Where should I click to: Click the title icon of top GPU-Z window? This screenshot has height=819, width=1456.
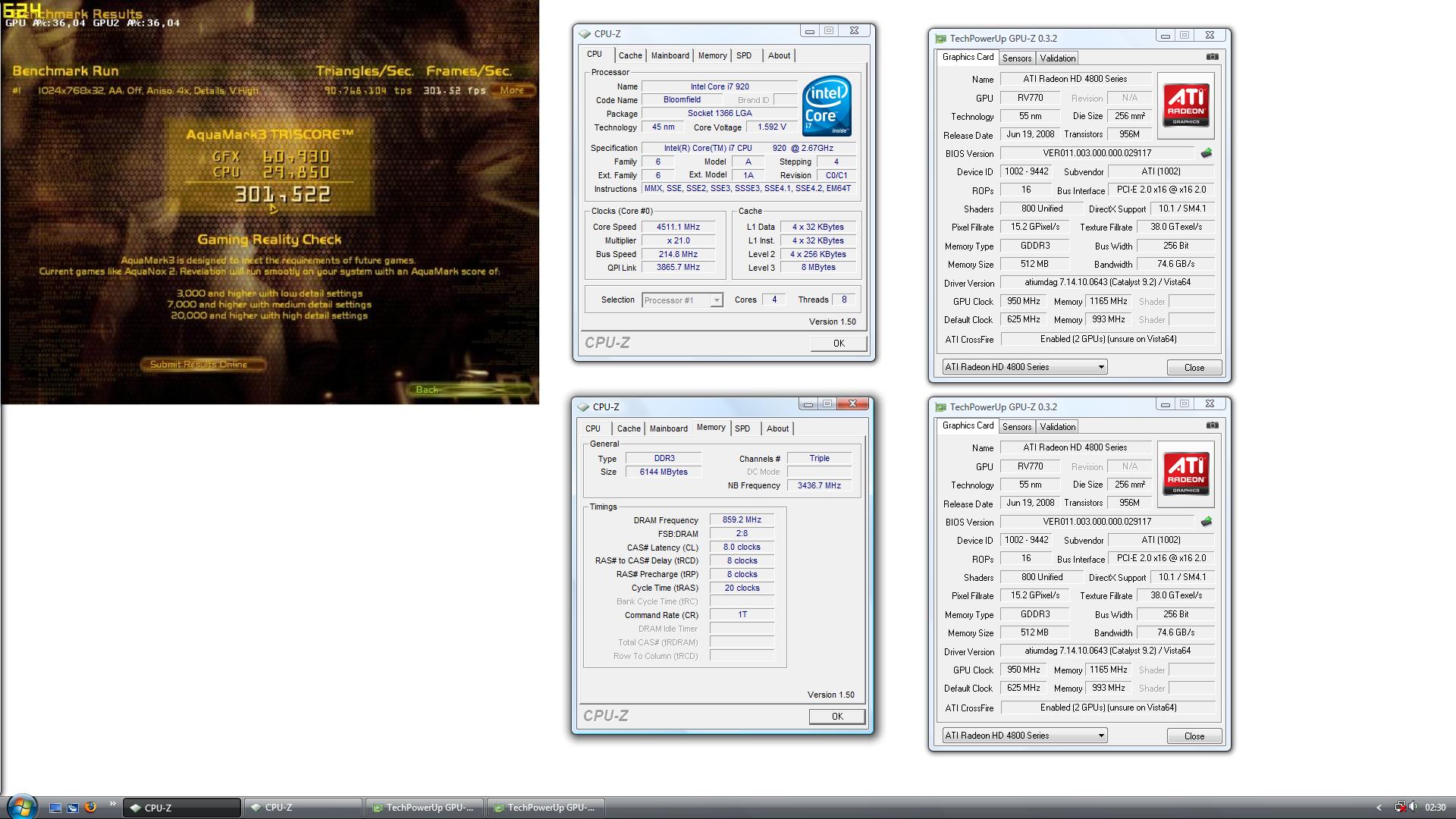tap(941, 39)
